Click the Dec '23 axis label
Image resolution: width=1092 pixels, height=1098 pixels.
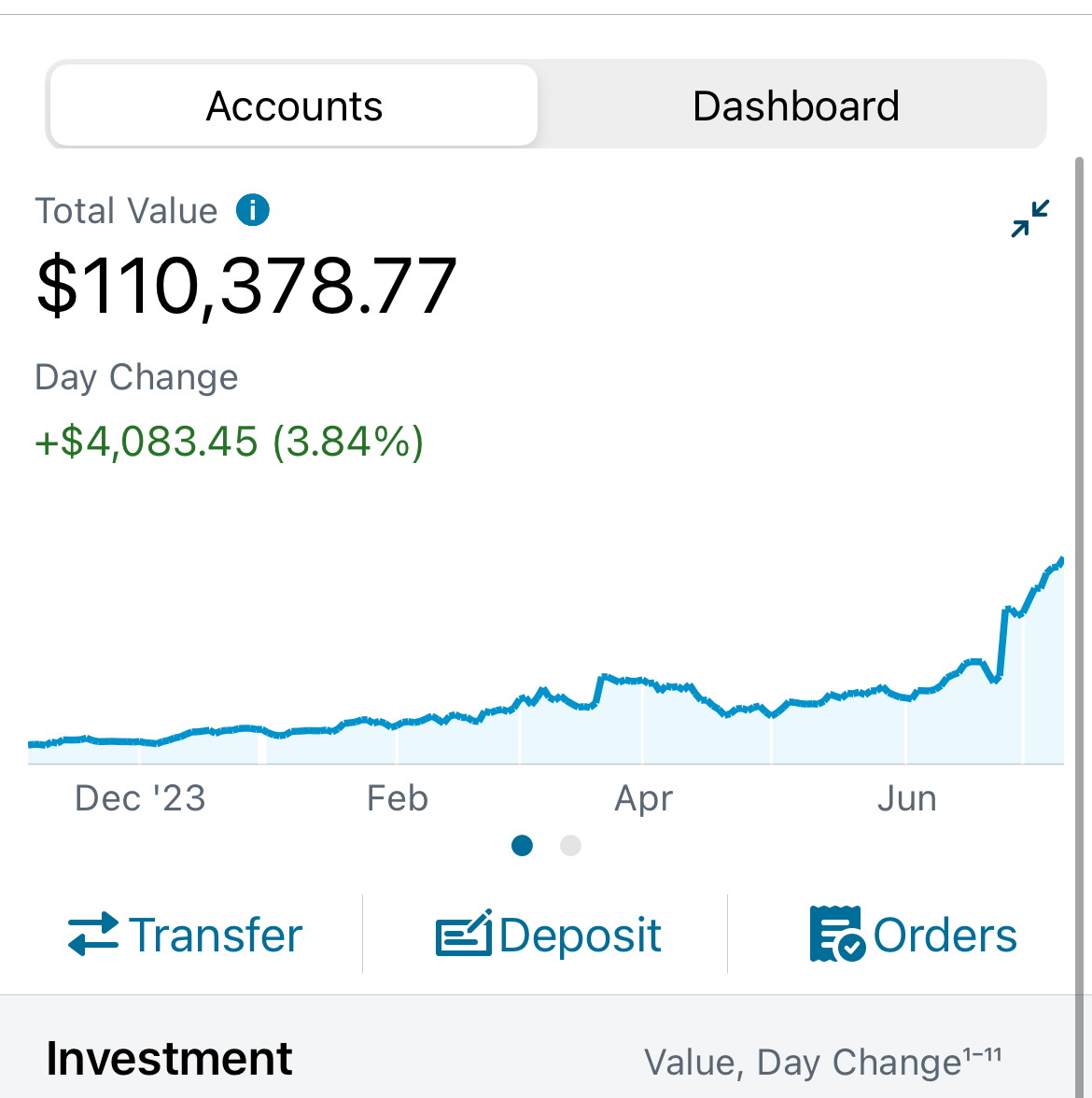[x=140, y=798]
